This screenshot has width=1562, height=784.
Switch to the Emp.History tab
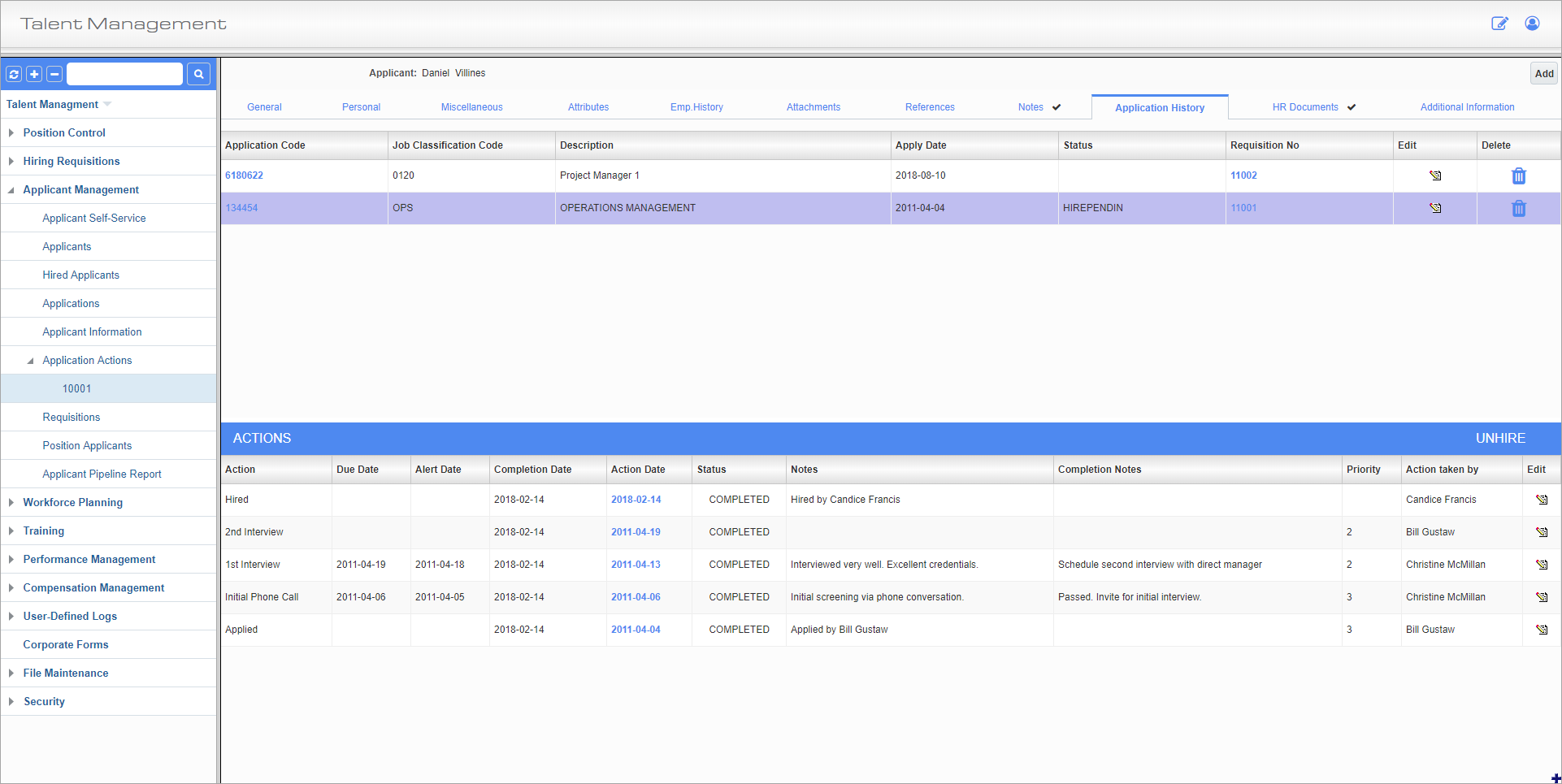coord(696,107)
